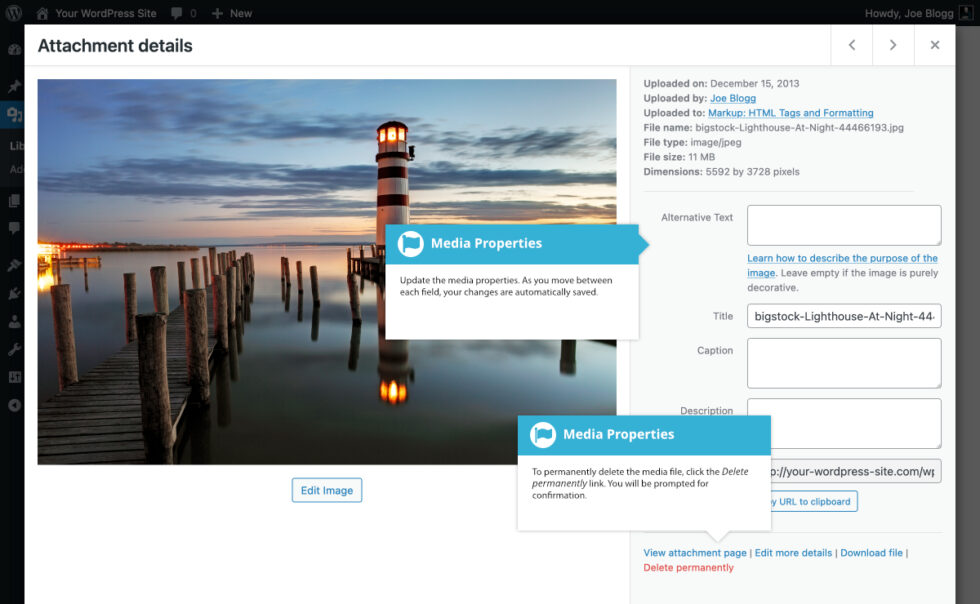
Task: Click the next attachment arrow
Action: click(893, 45)
